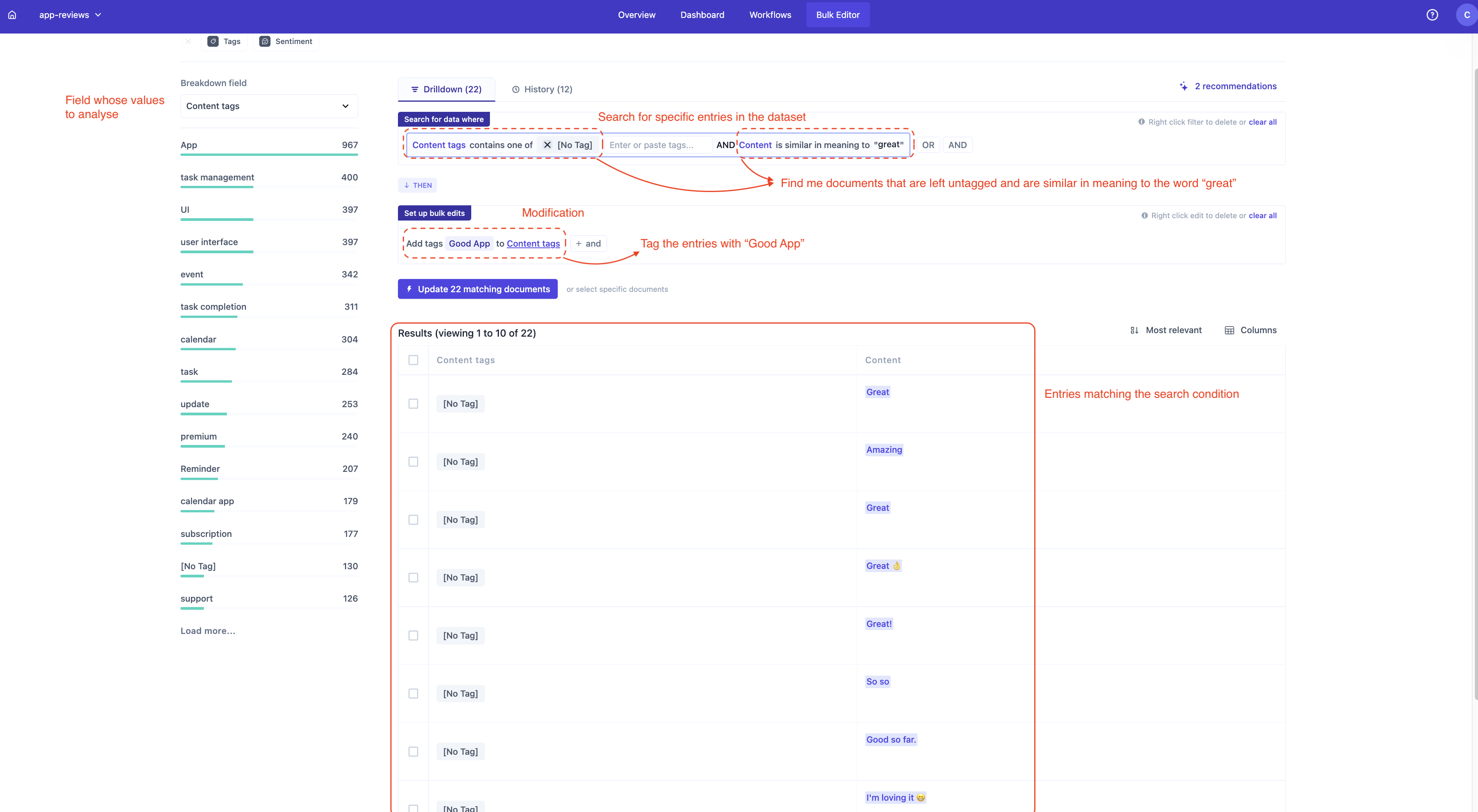Switch to the History (12) tab
1478x812 pixels.
coord(542,90)
